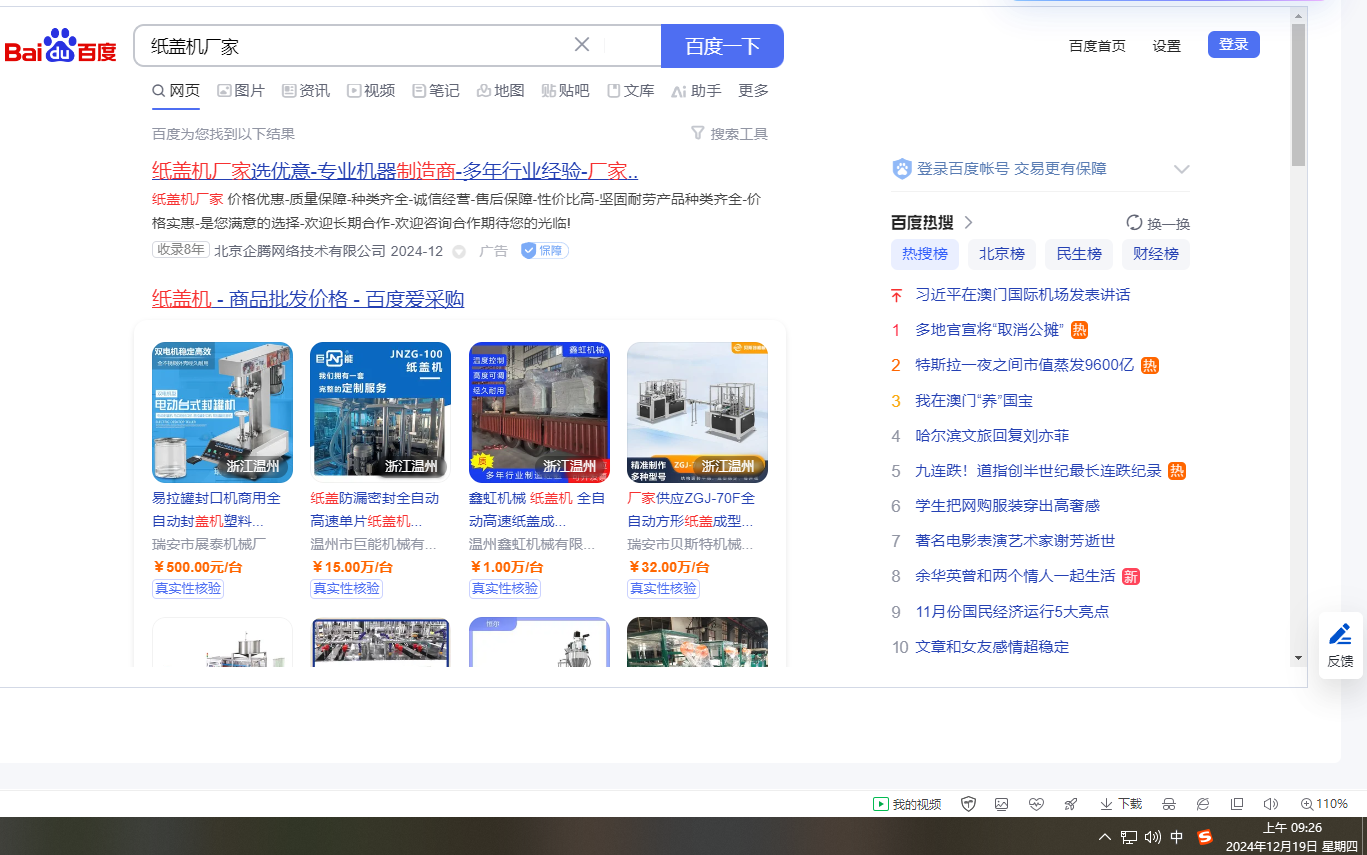Toggle incognito glasses mode in status bar
This screenshot has width=1367, height=855.
coord(1168,804)
